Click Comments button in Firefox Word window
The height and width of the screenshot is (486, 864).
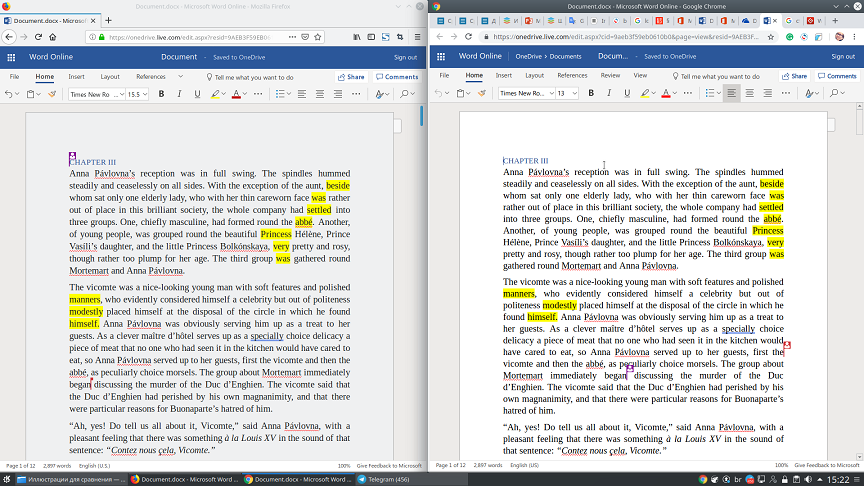click(x=397, y=77)
